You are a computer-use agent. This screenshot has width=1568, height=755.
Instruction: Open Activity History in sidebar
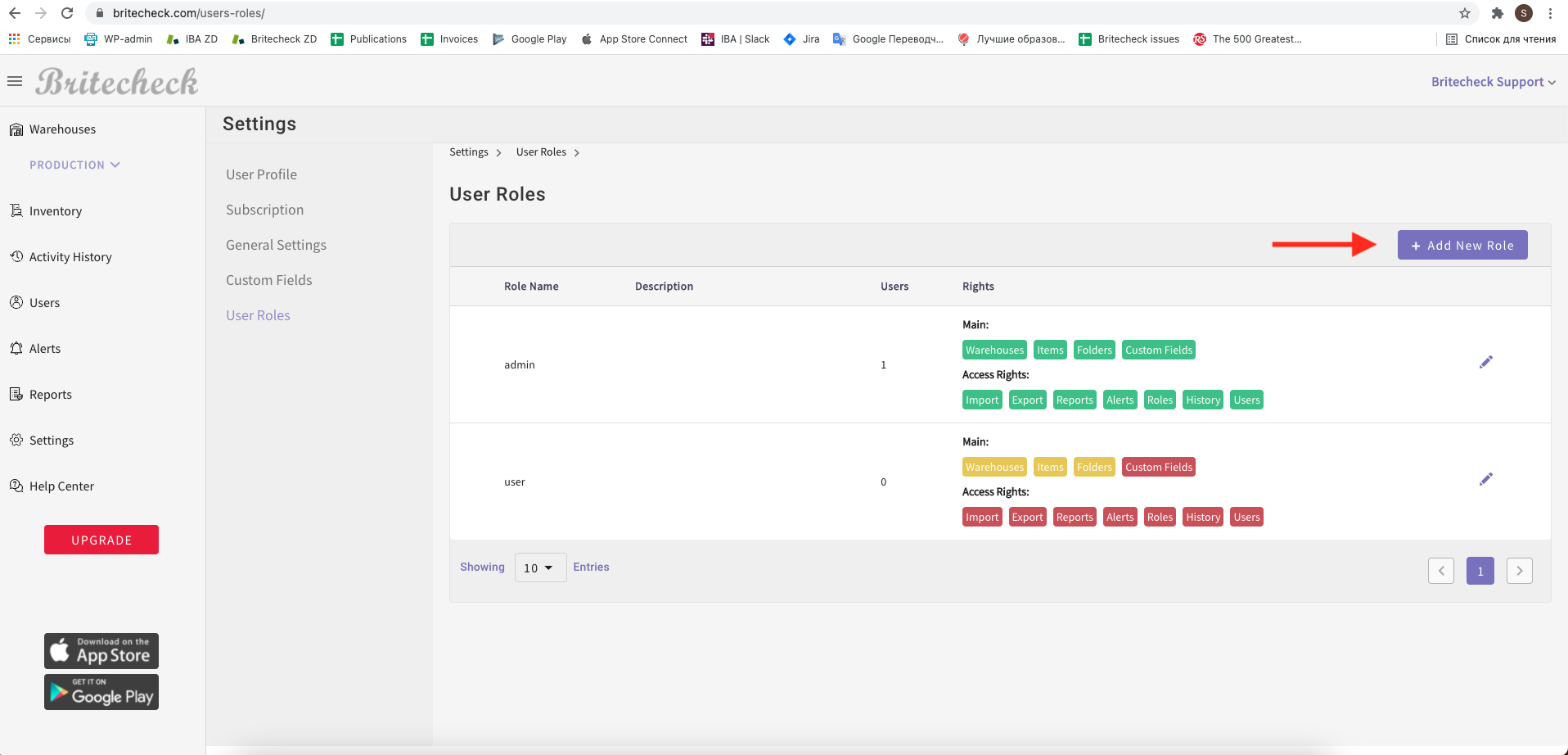[70, 257]
